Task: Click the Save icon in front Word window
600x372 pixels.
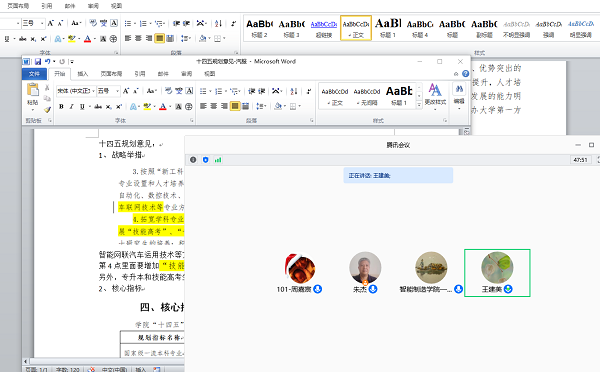Action: [38, 61]
